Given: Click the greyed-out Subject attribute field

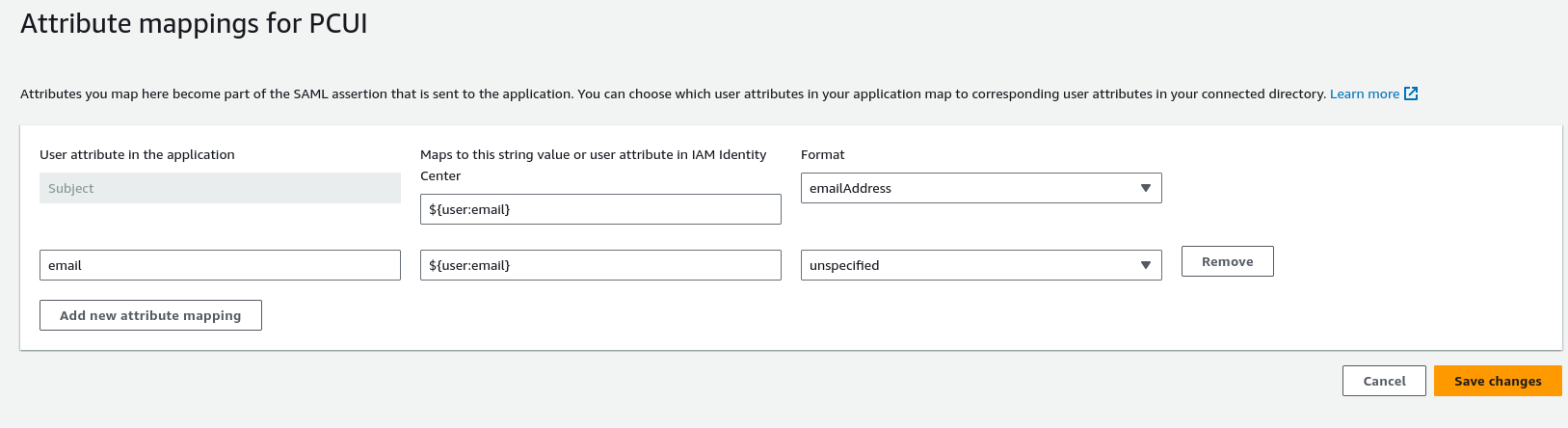Looking at the screenshot, I should [220, 188].
